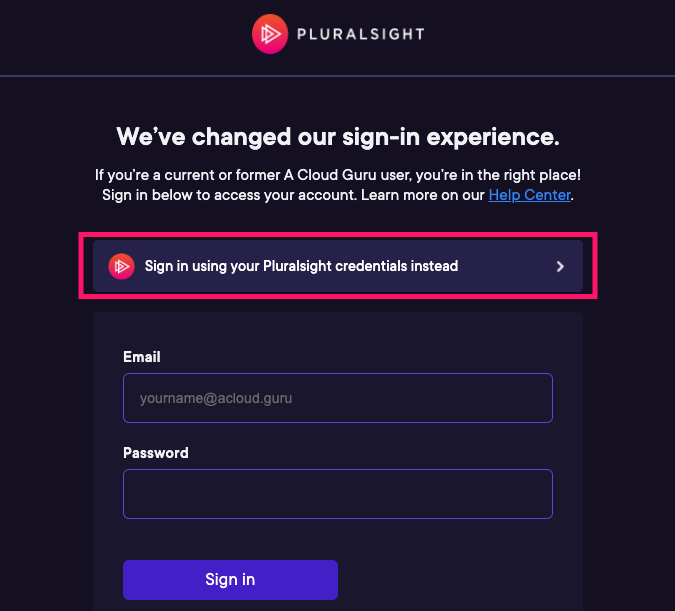Select "Sign in using your Pluralsight credentials instead"

(x=301, y=266)
